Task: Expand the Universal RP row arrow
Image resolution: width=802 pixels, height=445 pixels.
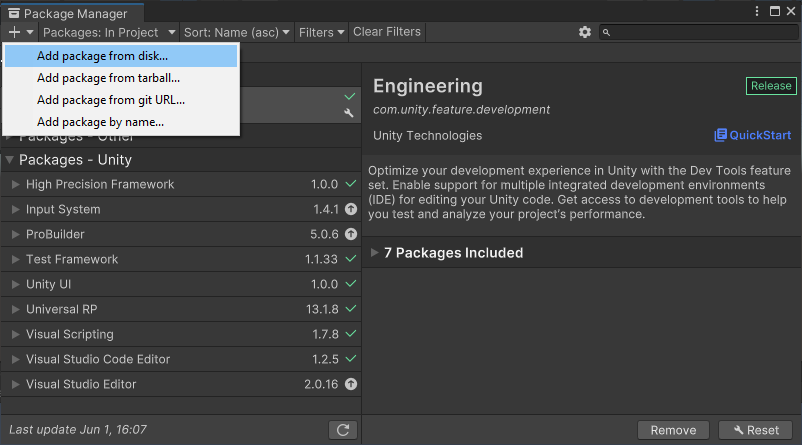Action: pyautogui.click(x=15, y=309)
